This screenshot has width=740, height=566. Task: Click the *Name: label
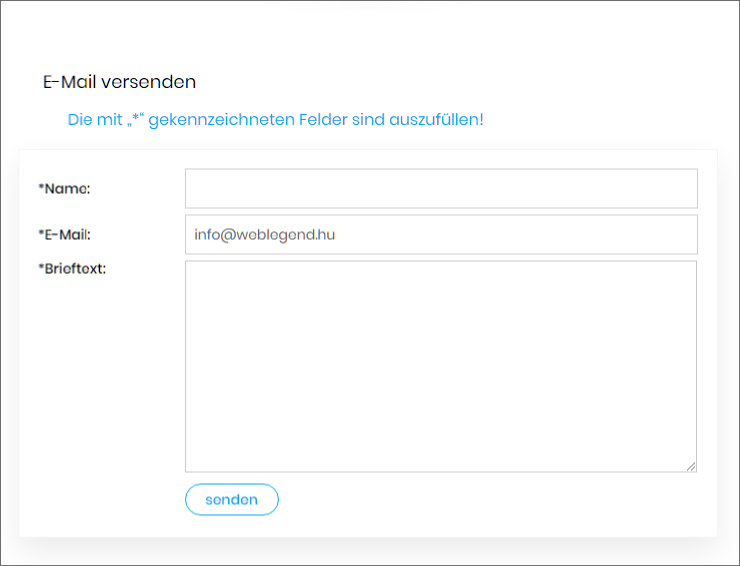pyautogui.click(x=64, y=188)
